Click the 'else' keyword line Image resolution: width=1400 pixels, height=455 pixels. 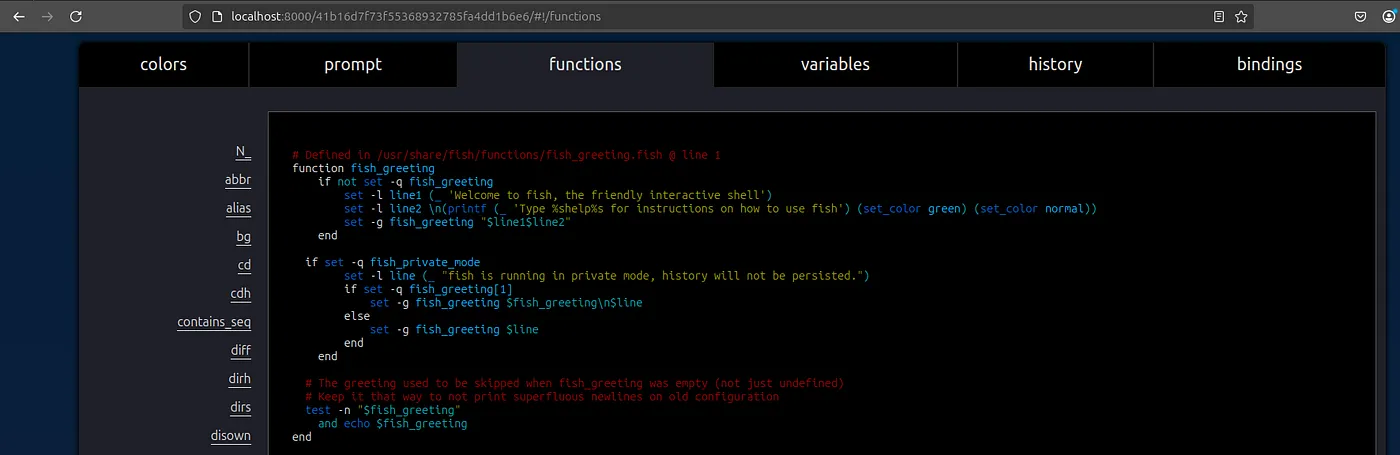pos(357,316)
